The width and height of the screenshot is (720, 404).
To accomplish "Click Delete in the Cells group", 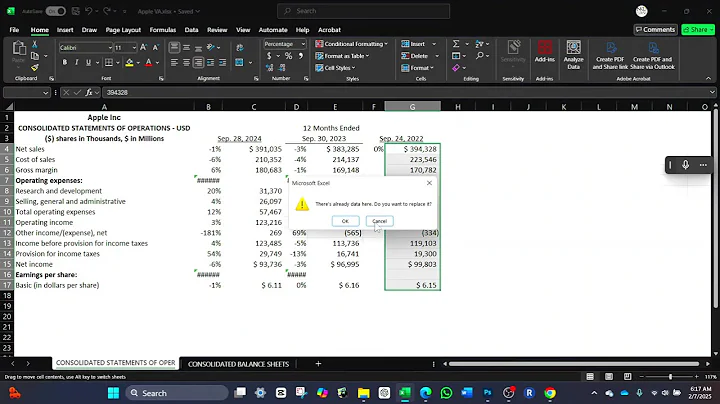I will tap(415, 56).
